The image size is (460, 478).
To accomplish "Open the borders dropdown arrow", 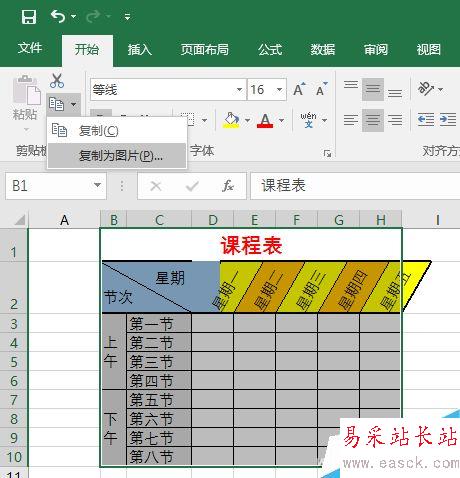I will coord(204,120).
